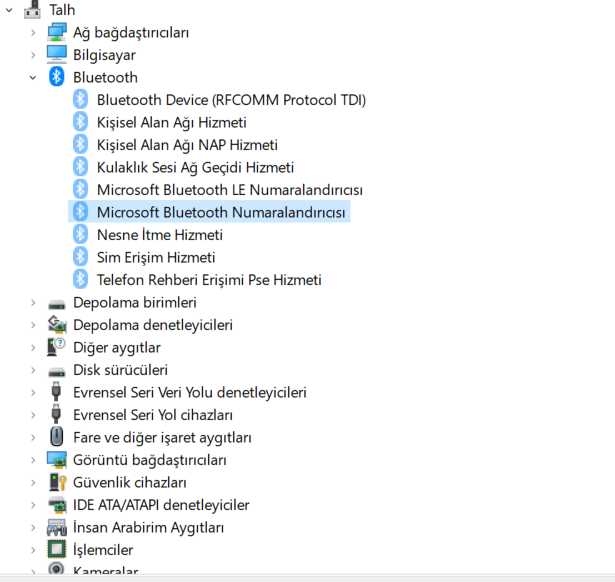
Task: Select Güvenlik cihazları label
Action: click(x=130, y=483)
